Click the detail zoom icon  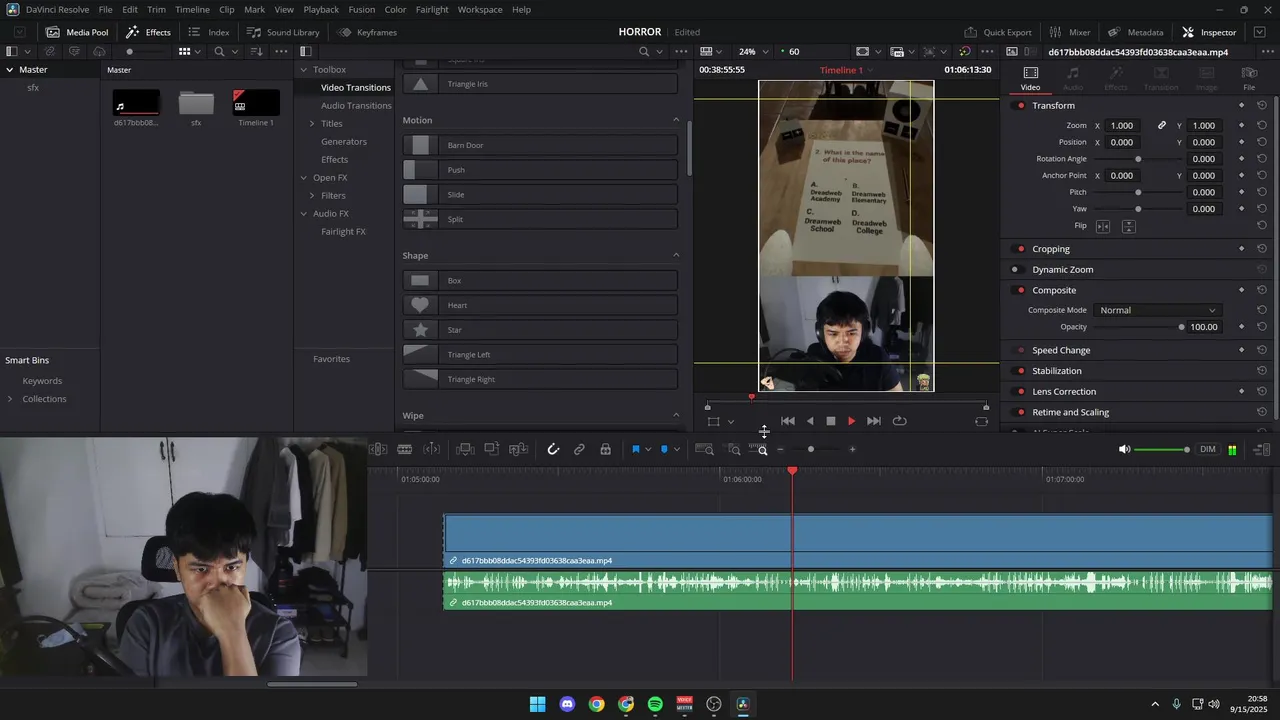(x=734, y=450)
